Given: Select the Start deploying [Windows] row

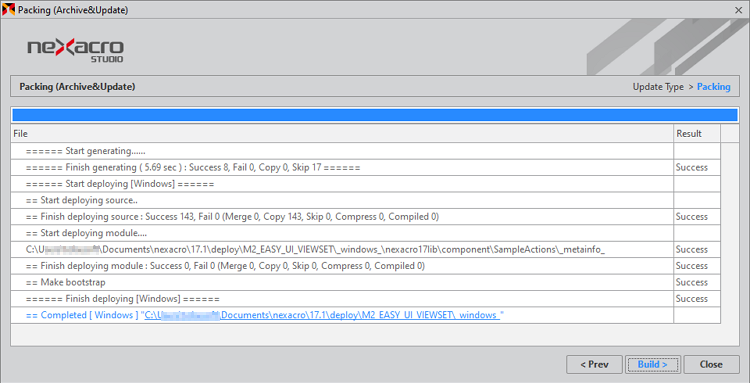Looking at the screenshot, I should coord(366,184).
